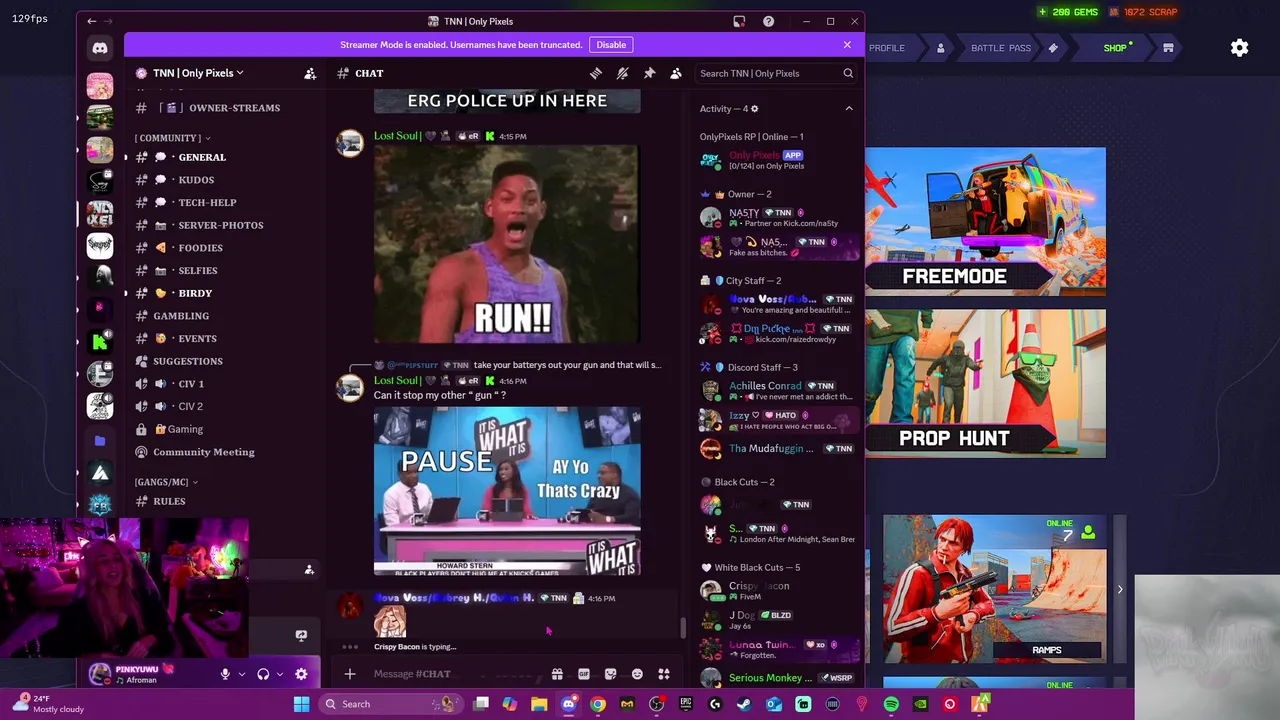Viewport: 1280px width, 720px height.
Task: Click the plus attachment button in message bar
Action: (350, 674)
